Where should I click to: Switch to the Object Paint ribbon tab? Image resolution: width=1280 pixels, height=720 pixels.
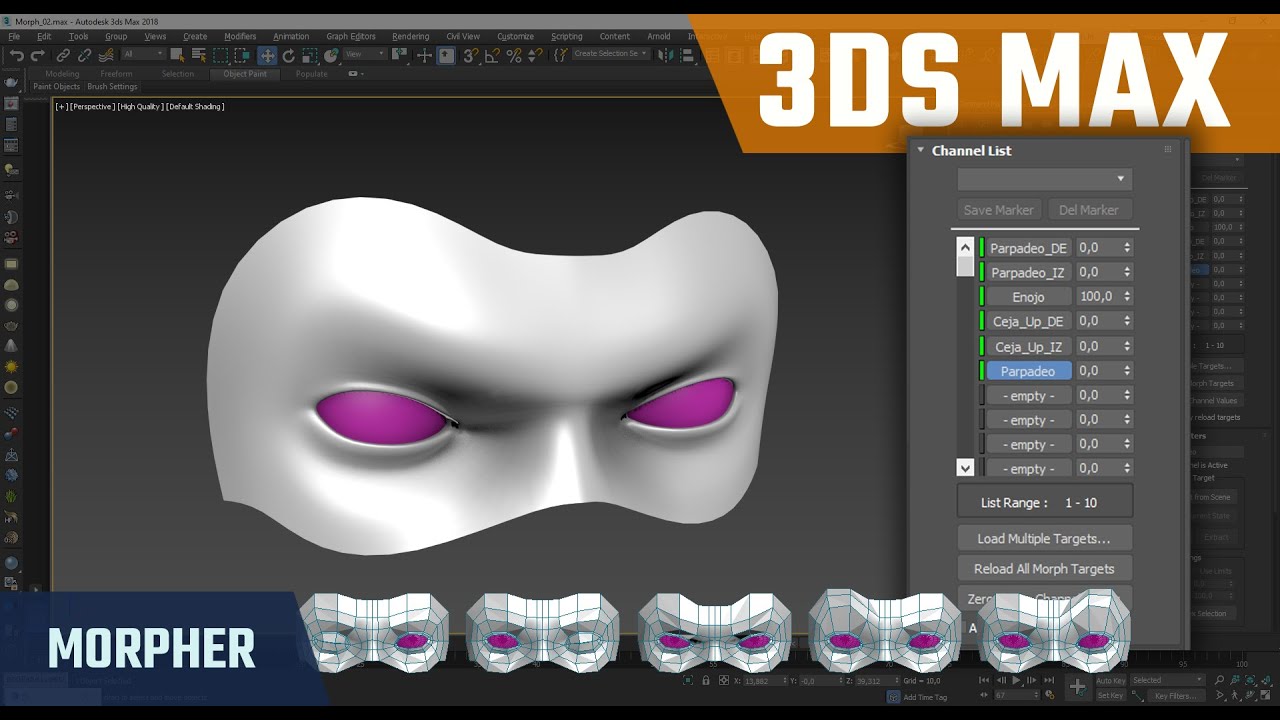click(245, 74)
